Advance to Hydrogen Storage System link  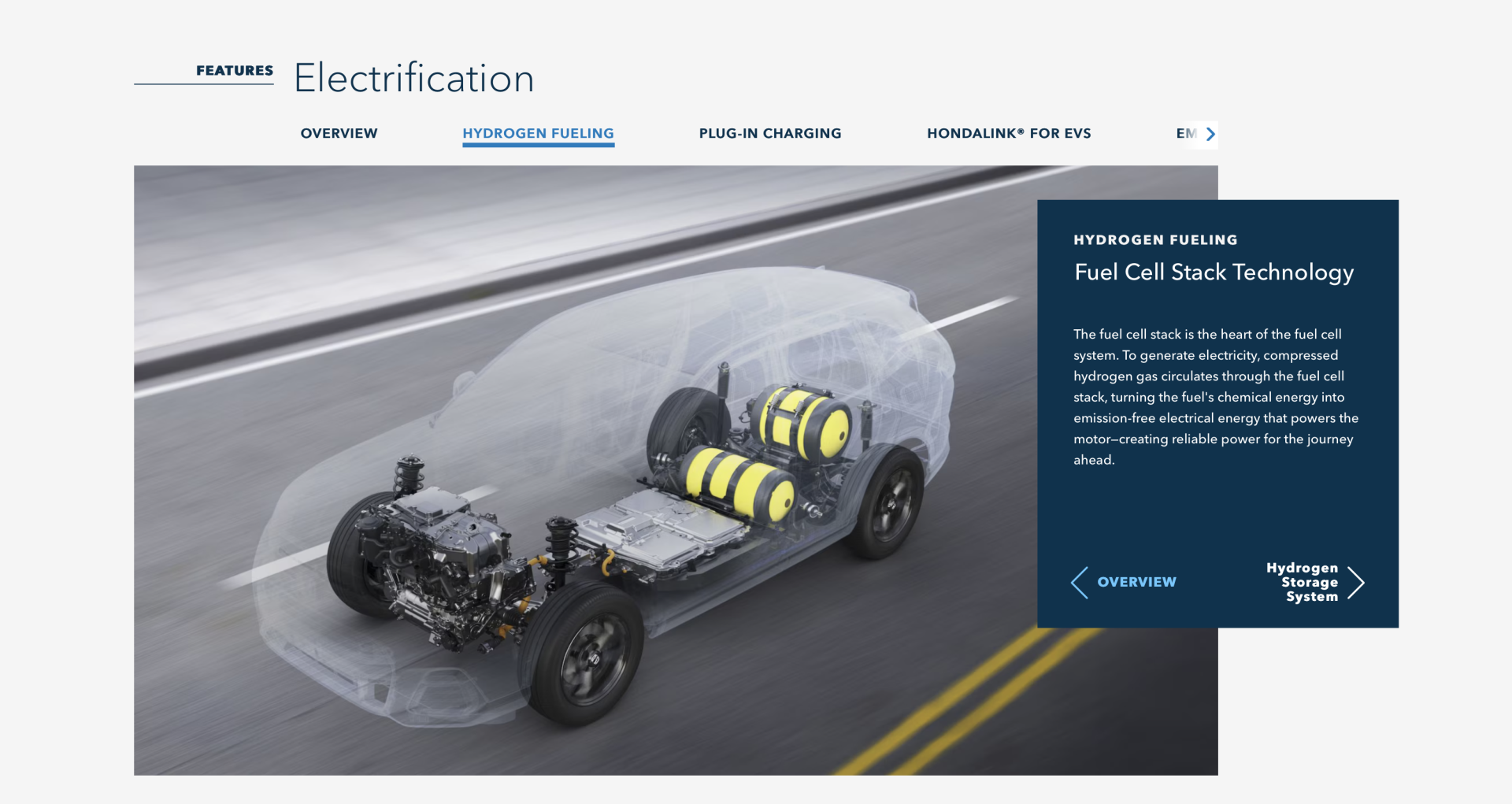point(1302,582)
